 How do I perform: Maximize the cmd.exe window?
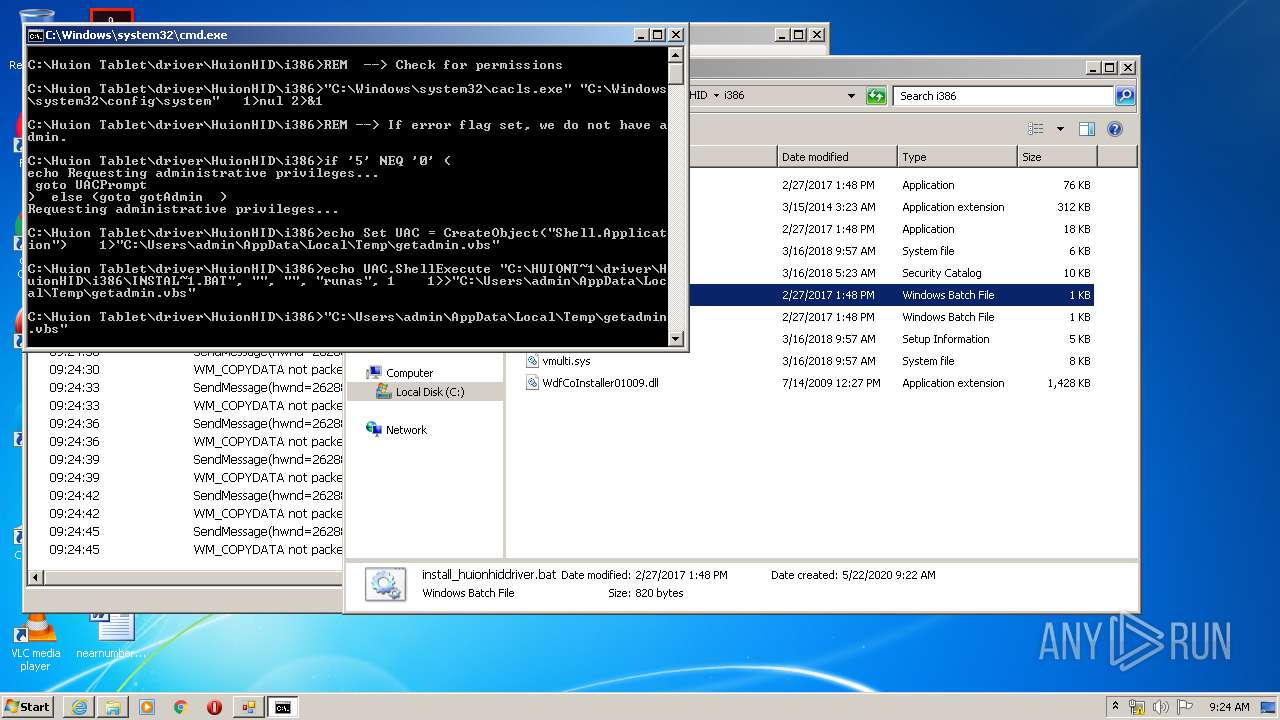[657, 35]
